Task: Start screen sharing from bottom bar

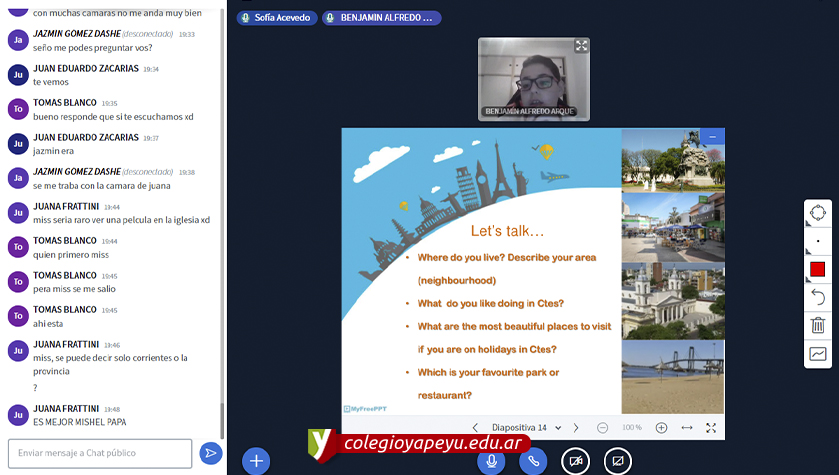Action: 618,460
